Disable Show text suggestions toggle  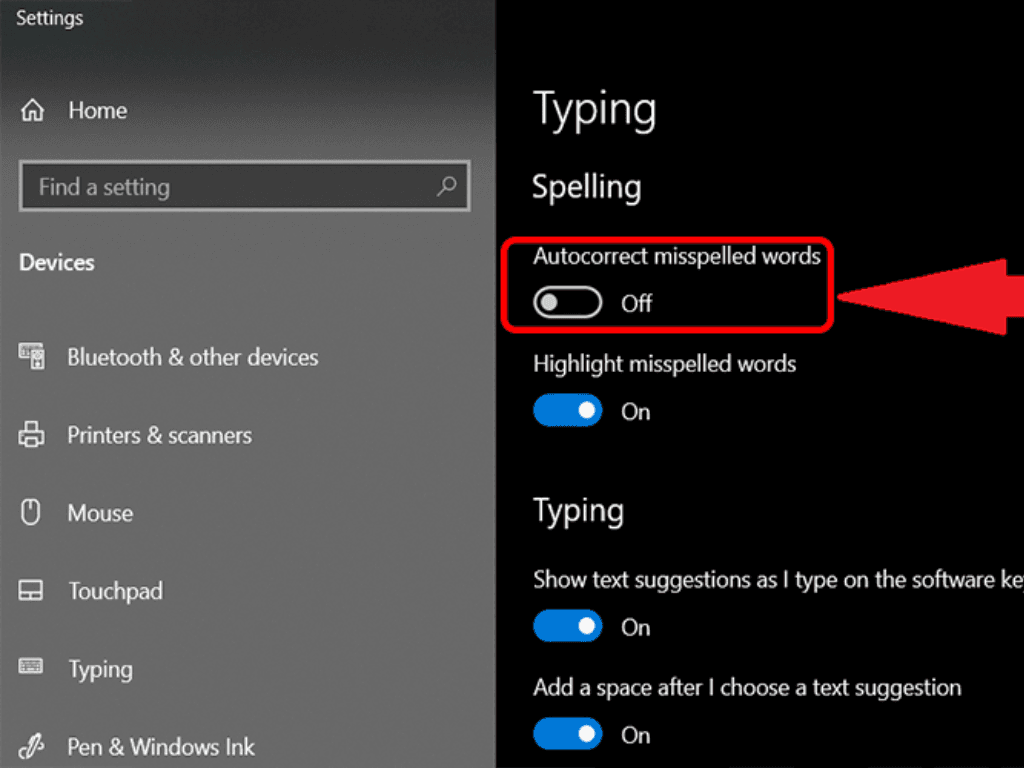click(x=568, y=627)
